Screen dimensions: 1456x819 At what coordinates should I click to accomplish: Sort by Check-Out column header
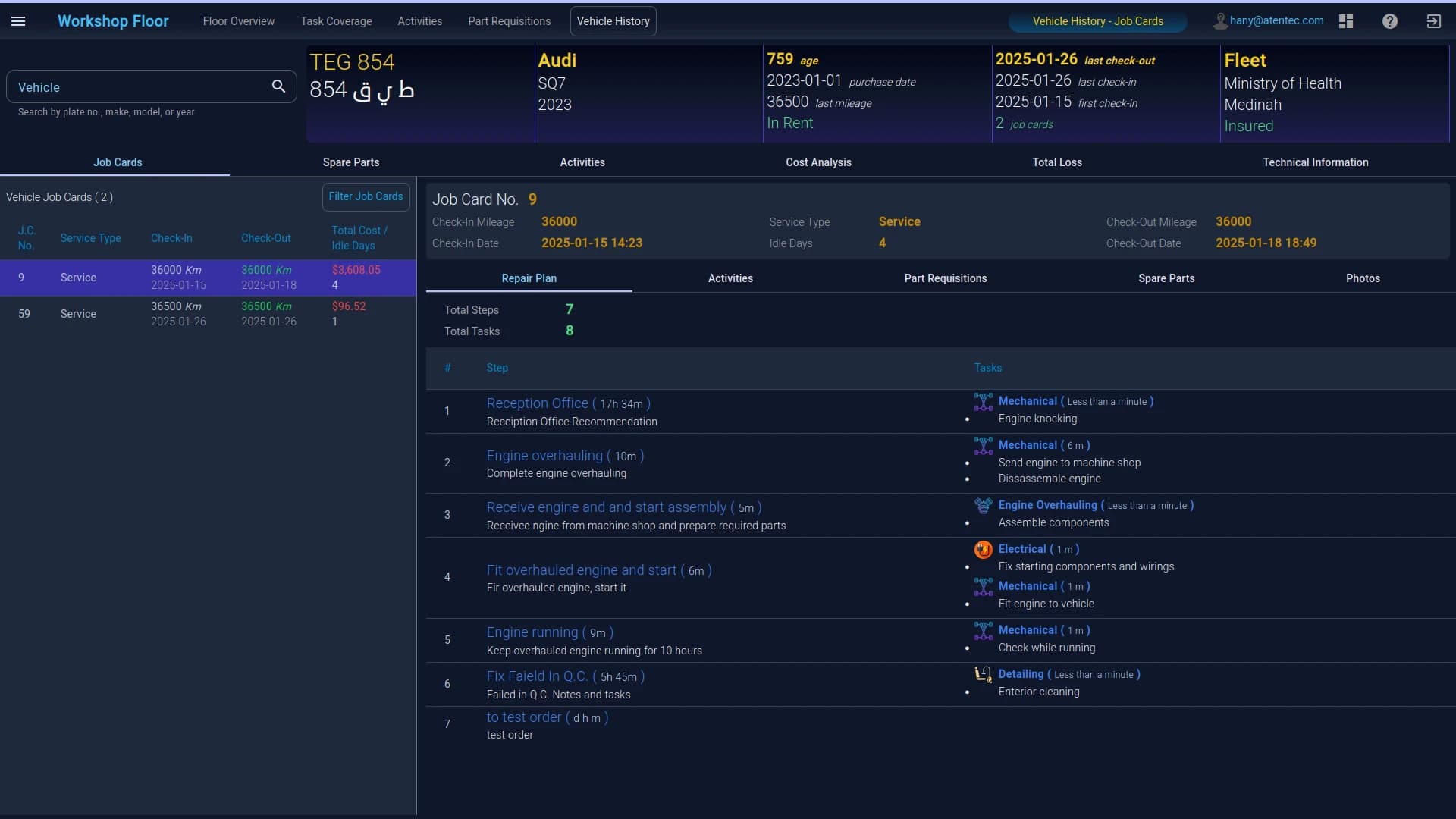pos(265,238)
